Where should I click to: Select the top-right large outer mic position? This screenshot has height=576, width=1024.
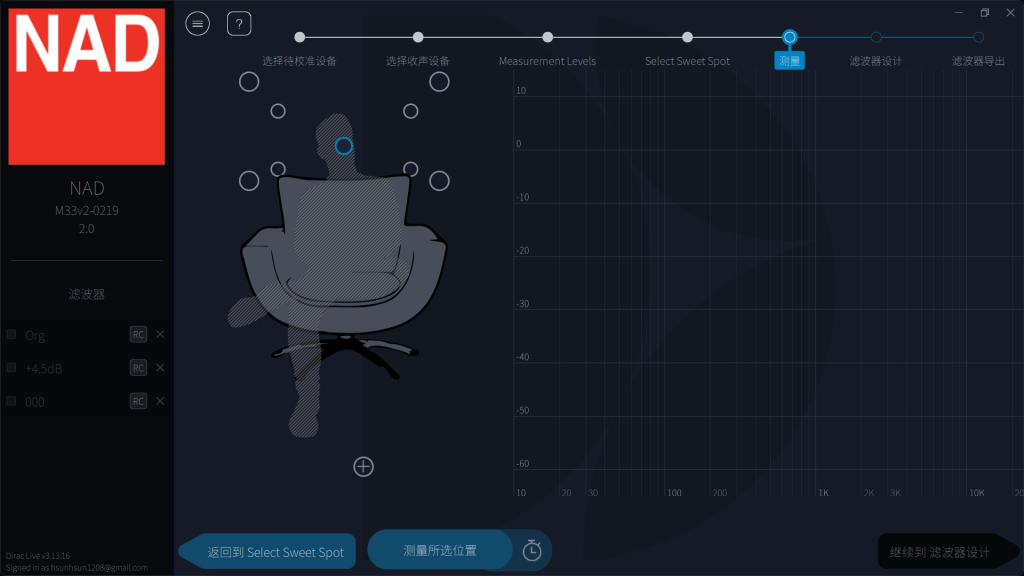tap(439, 82)
